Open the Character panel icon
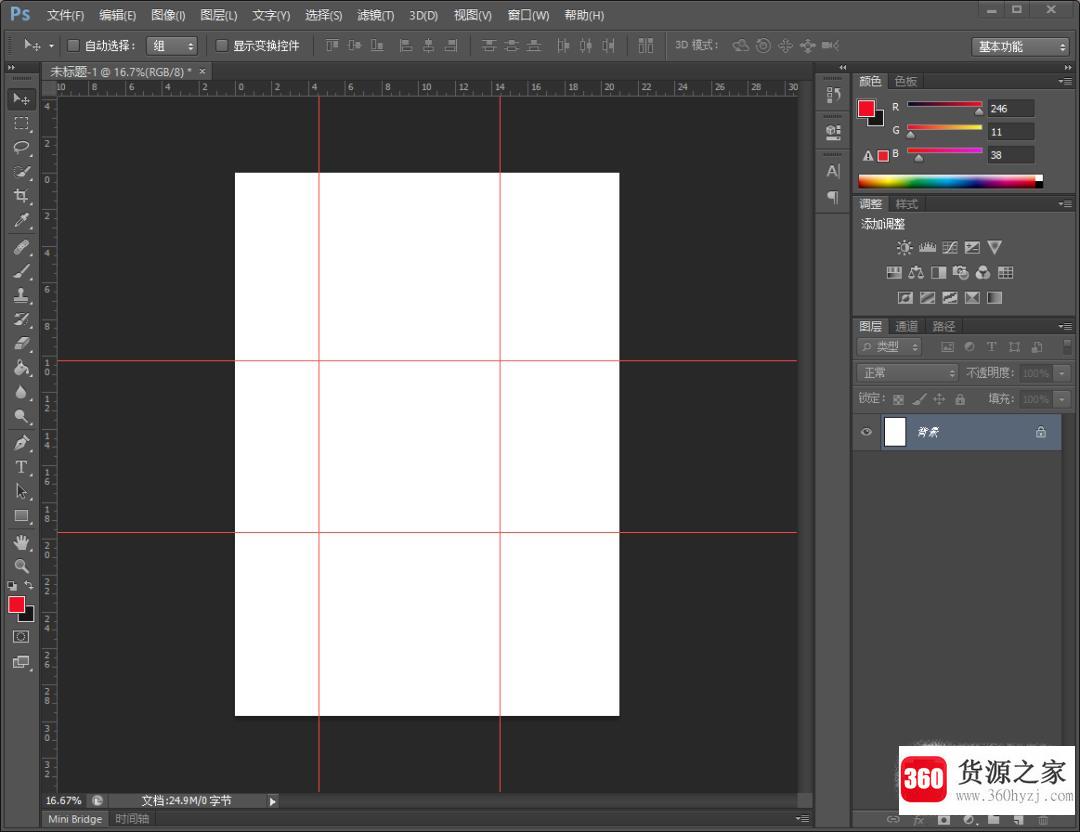The image size is (1080, 832). coord(833,171)
